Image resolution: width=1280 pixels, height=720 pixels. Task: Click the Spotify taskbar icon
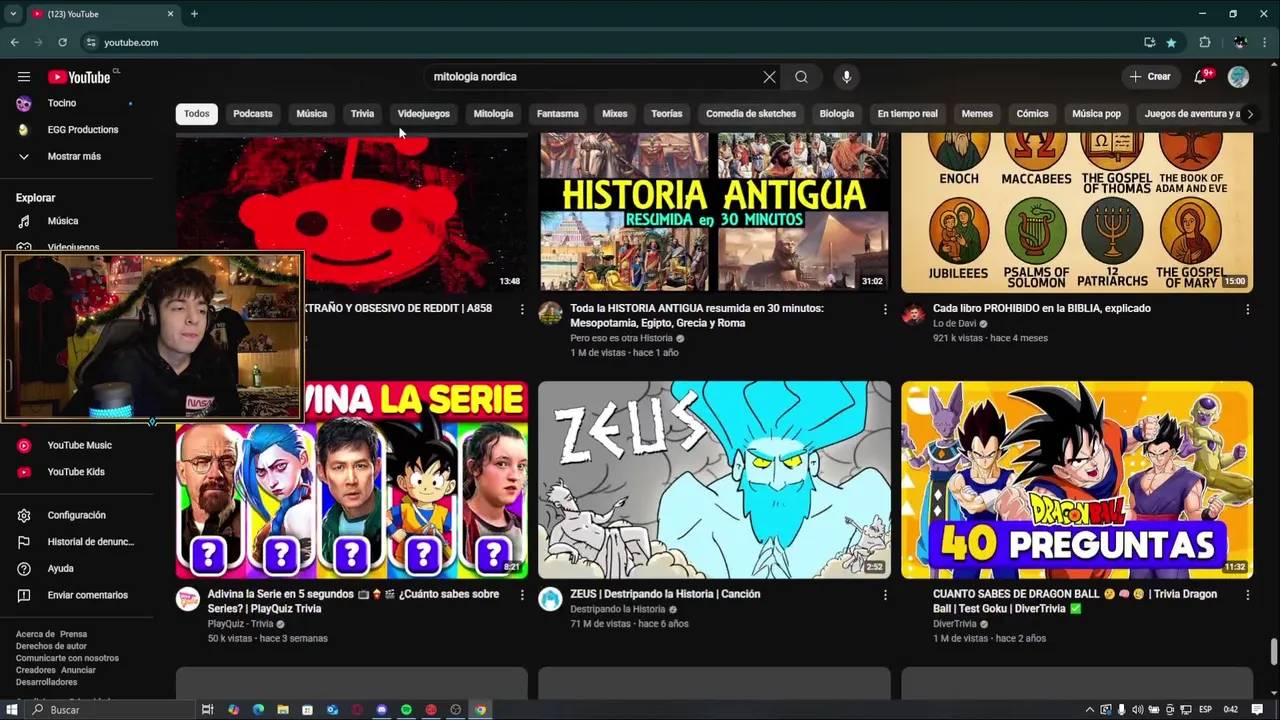[x=406, y=710]
